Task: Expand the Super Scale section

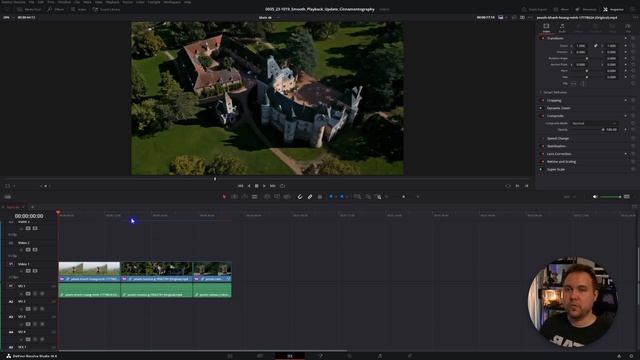Action: 556,169
